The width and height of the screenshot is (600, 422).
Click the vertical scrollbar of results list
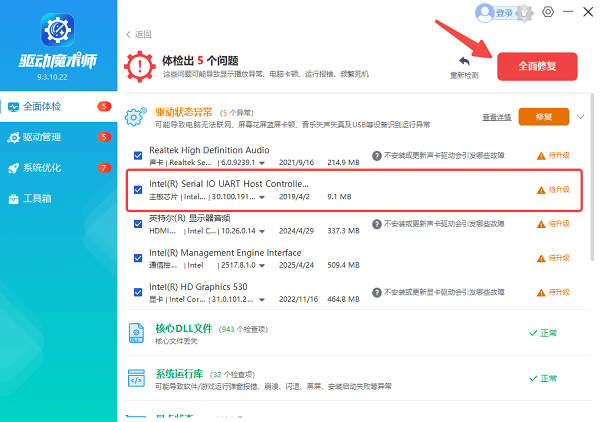(x=592, y=177)
